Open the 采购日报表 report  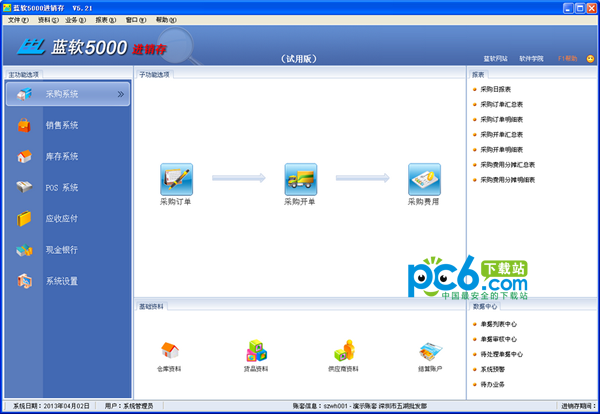point(496,89)
